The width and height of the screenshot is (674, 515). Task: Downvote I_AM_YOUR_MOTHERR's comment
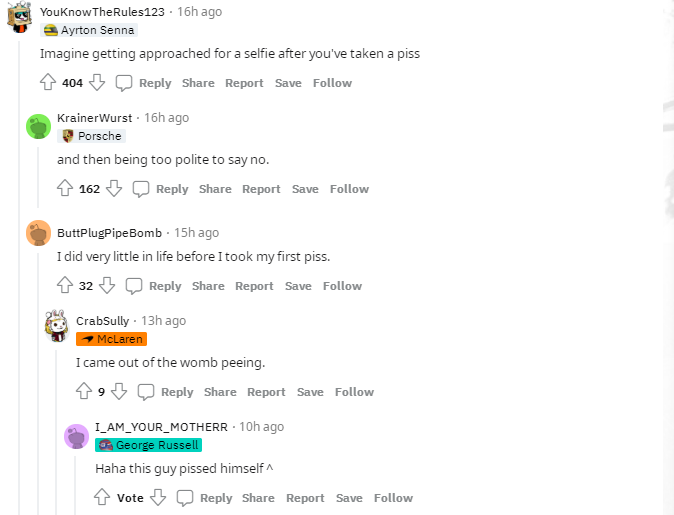tap(158, 498)
